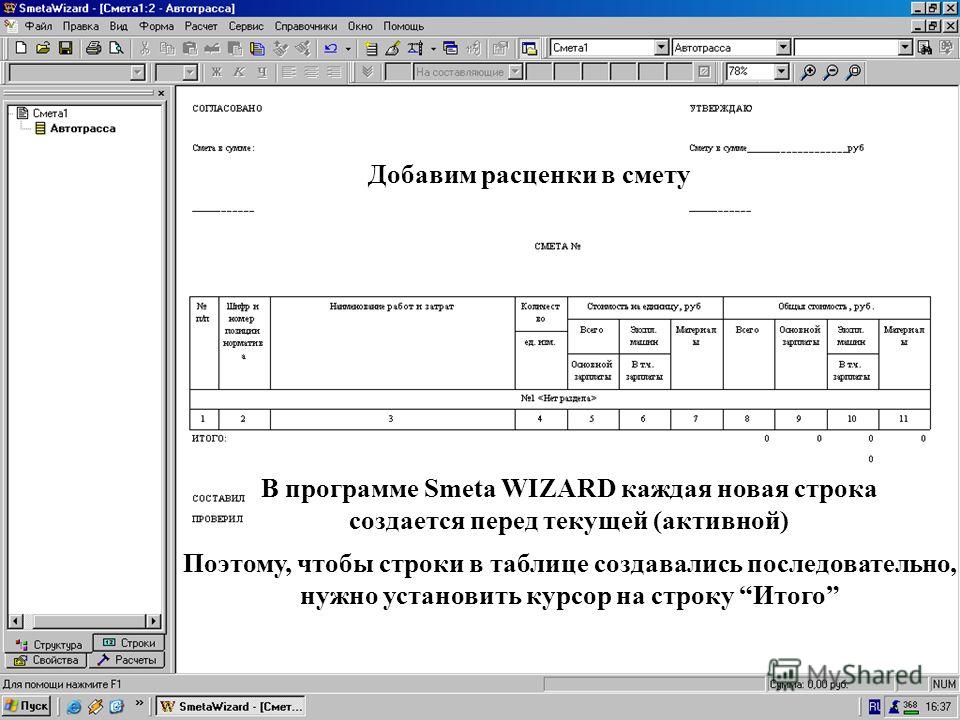Open the Сервис menu
Image resolution: width=960 pixels, height=720 pixels.
pos(246,26)
